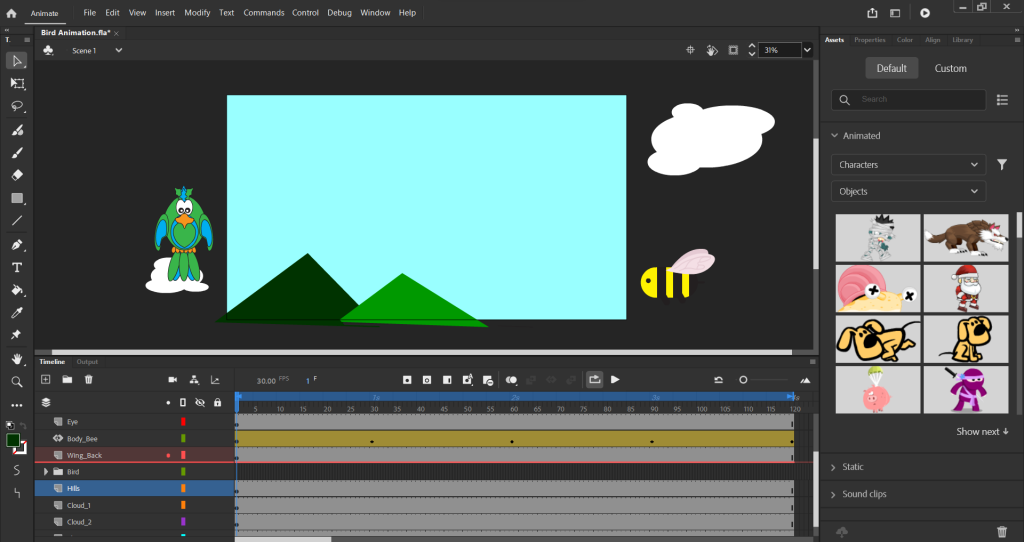The width and height of the screenshot is (1024, 542).
Task: Select the Lasso tool
Action: tap(17, 106)
